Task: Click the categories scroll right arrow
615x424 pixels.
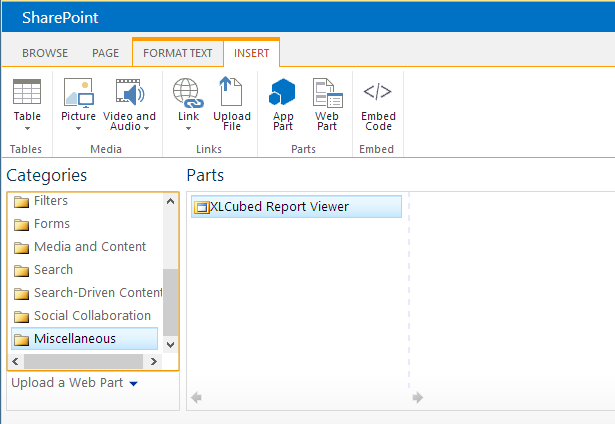Action: click(154, 361)
